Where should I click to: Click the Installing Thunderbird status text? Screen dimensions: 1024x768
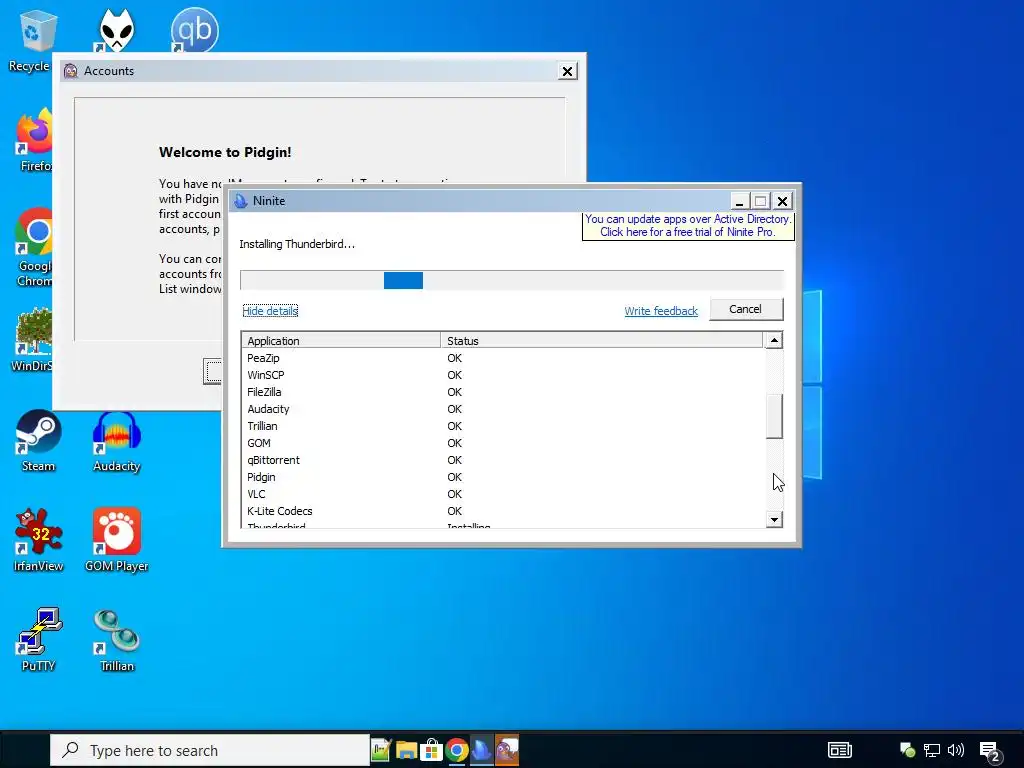[297, 244]
